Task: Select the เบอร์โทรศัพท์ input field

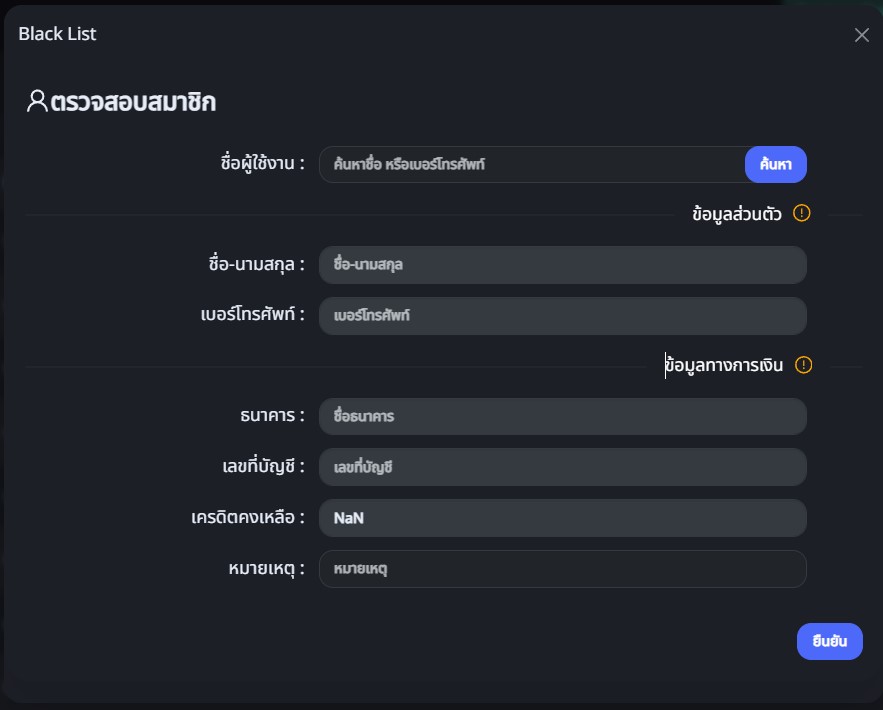Action: pyautogui.click(x=562, y=316)
